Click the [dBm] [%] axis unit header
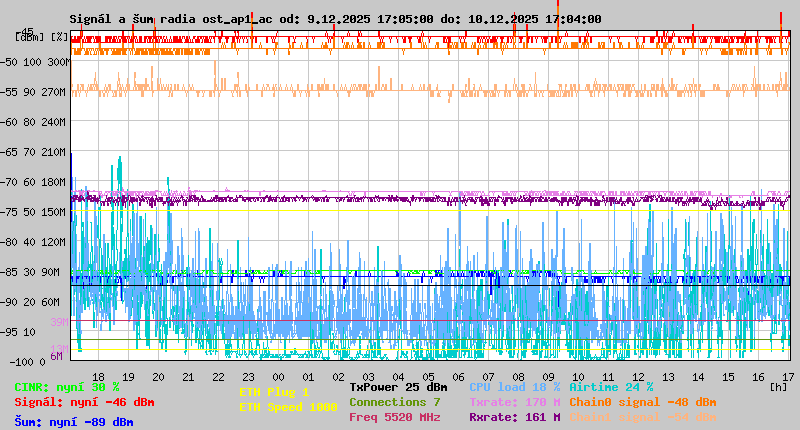Image resolution: width=800 pixels, height=430 pixels. [42, 36]
